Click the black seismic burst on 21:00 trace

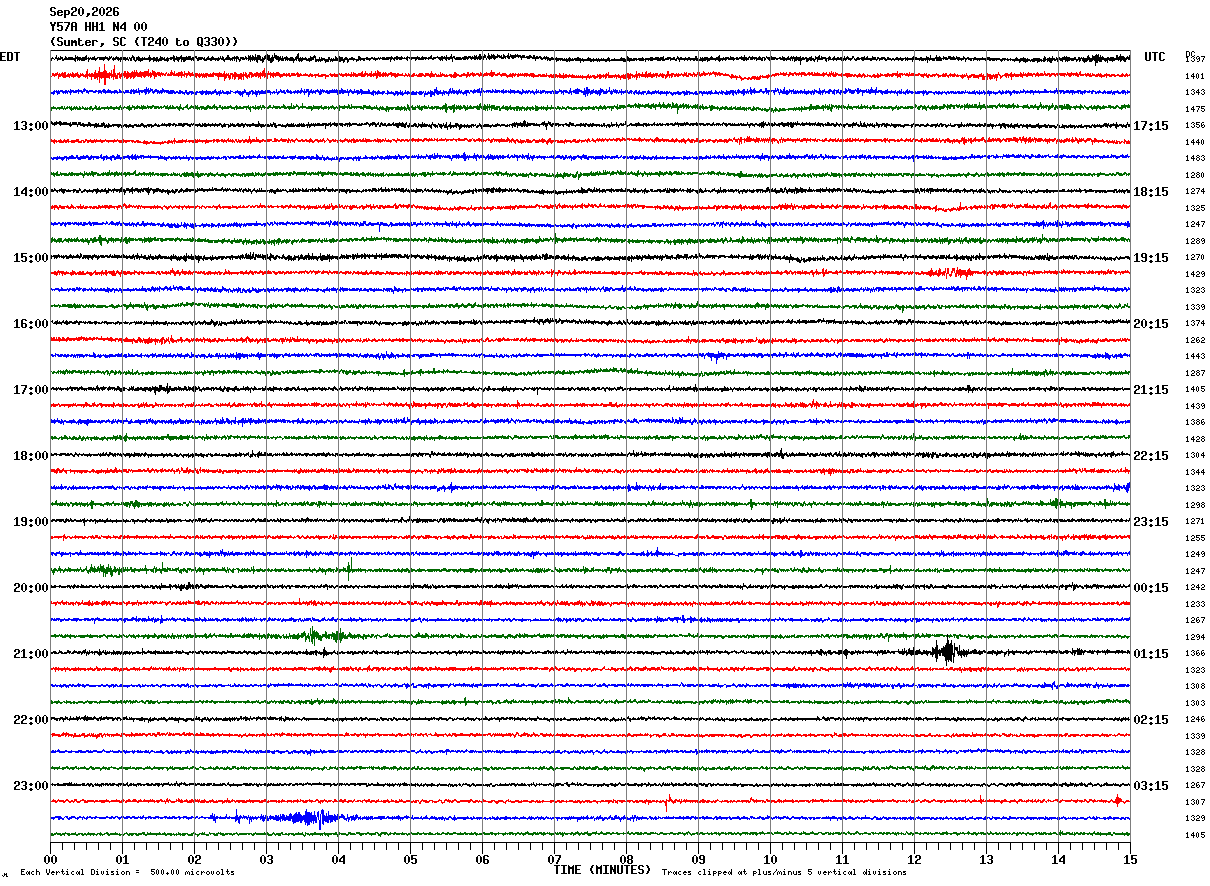point(944,652)
